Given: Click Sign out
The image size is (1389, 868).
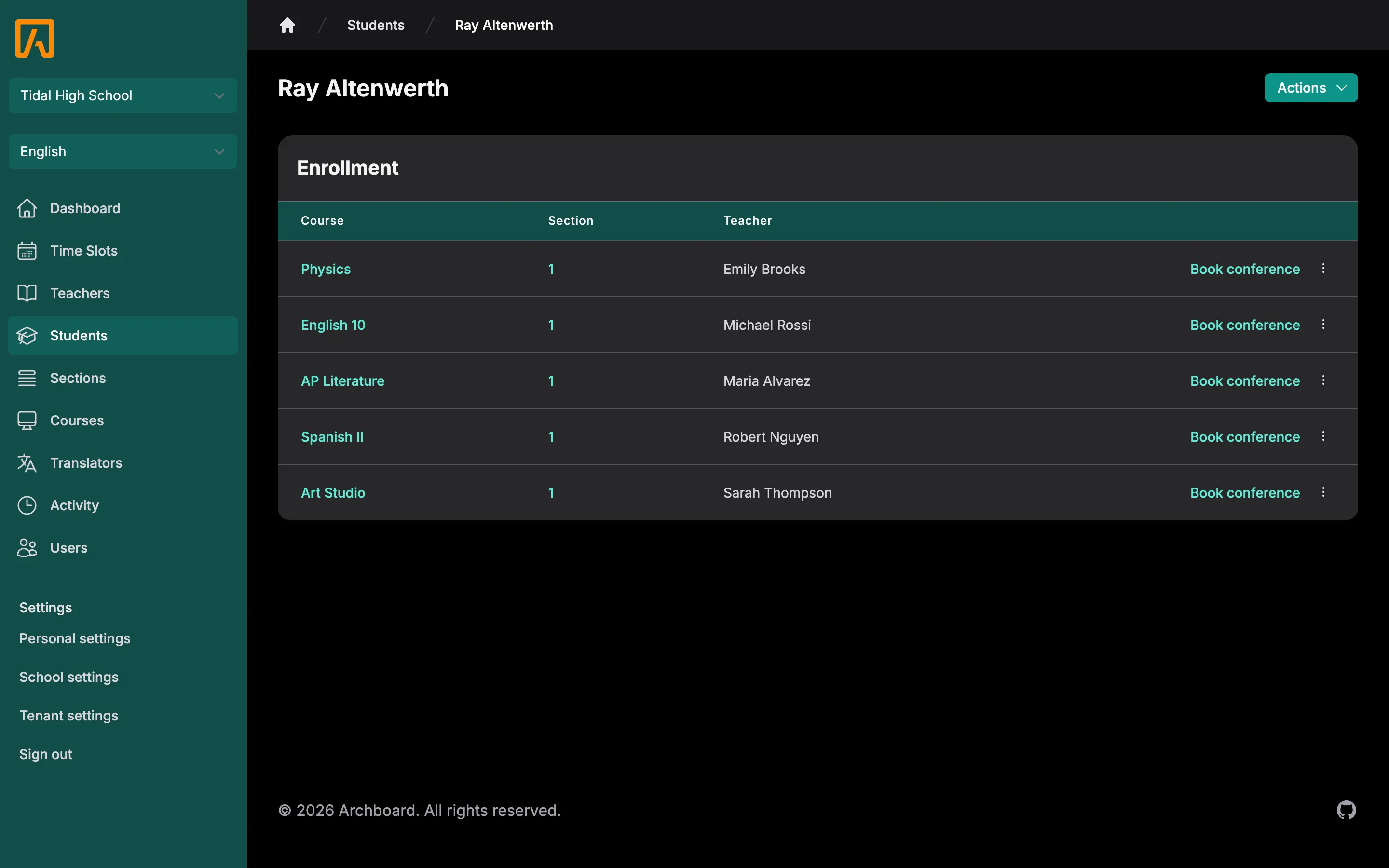Looking at the screenshot, I should [x=46, y=754].
